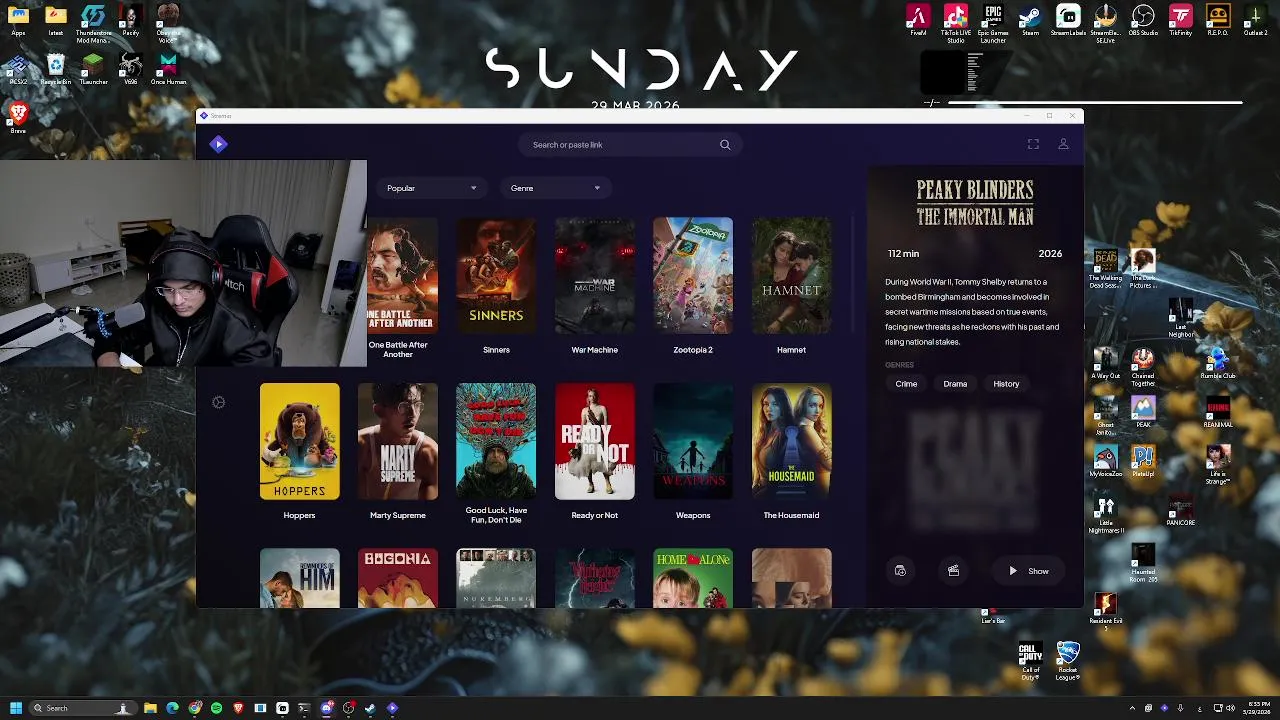Screen dimensions: 1280x720
Task: Open OBS Studio desktop shortcut
Action: (1143, 21)
